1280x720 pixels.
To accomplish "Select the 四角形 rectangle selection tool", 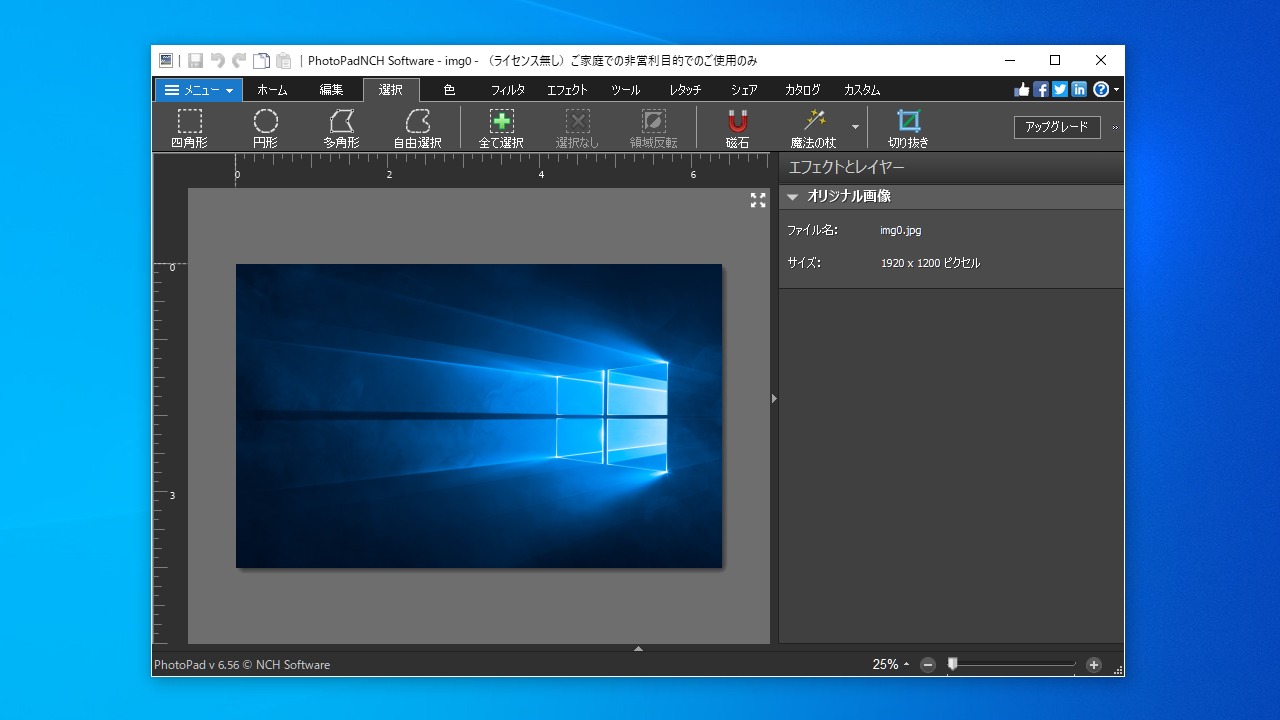I will pyautogui.click(x=189, y=128).
